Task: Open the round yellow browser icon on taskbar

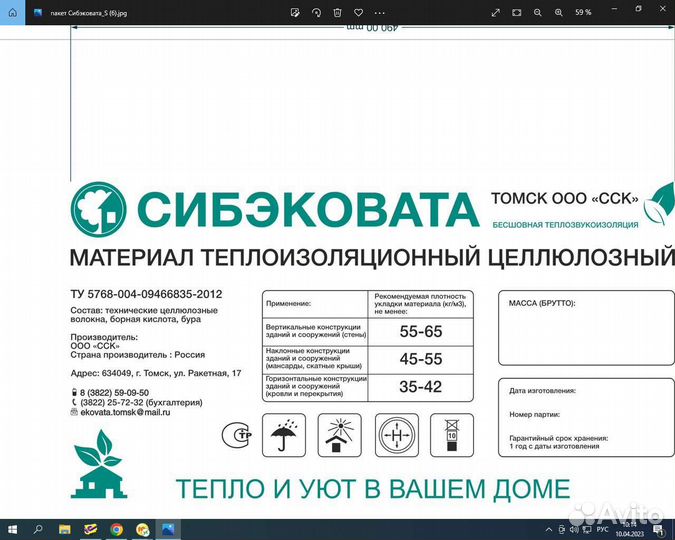Action: pos(142,530)
